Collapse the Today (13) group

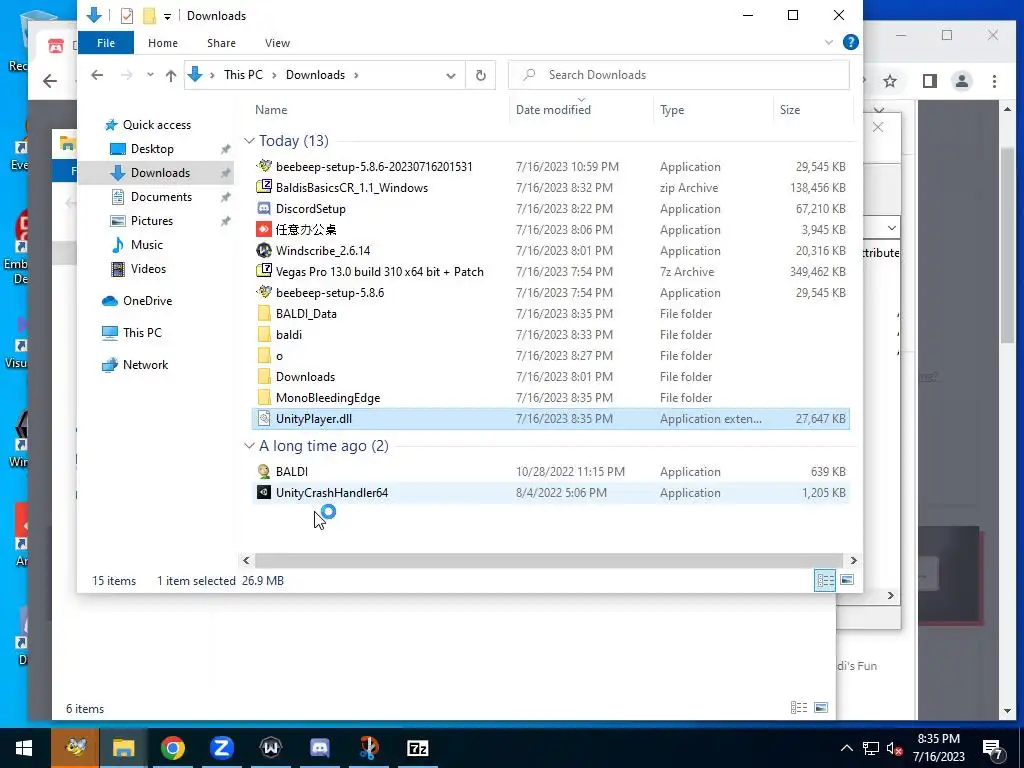click(x=249, y=141)
